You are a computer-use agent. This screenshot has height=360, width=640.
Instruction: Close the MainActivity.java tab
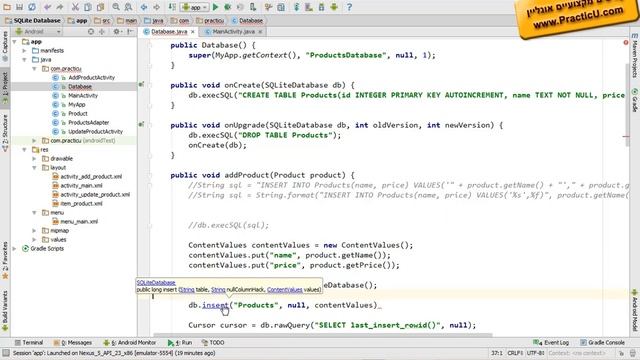(x=260, y=31)
